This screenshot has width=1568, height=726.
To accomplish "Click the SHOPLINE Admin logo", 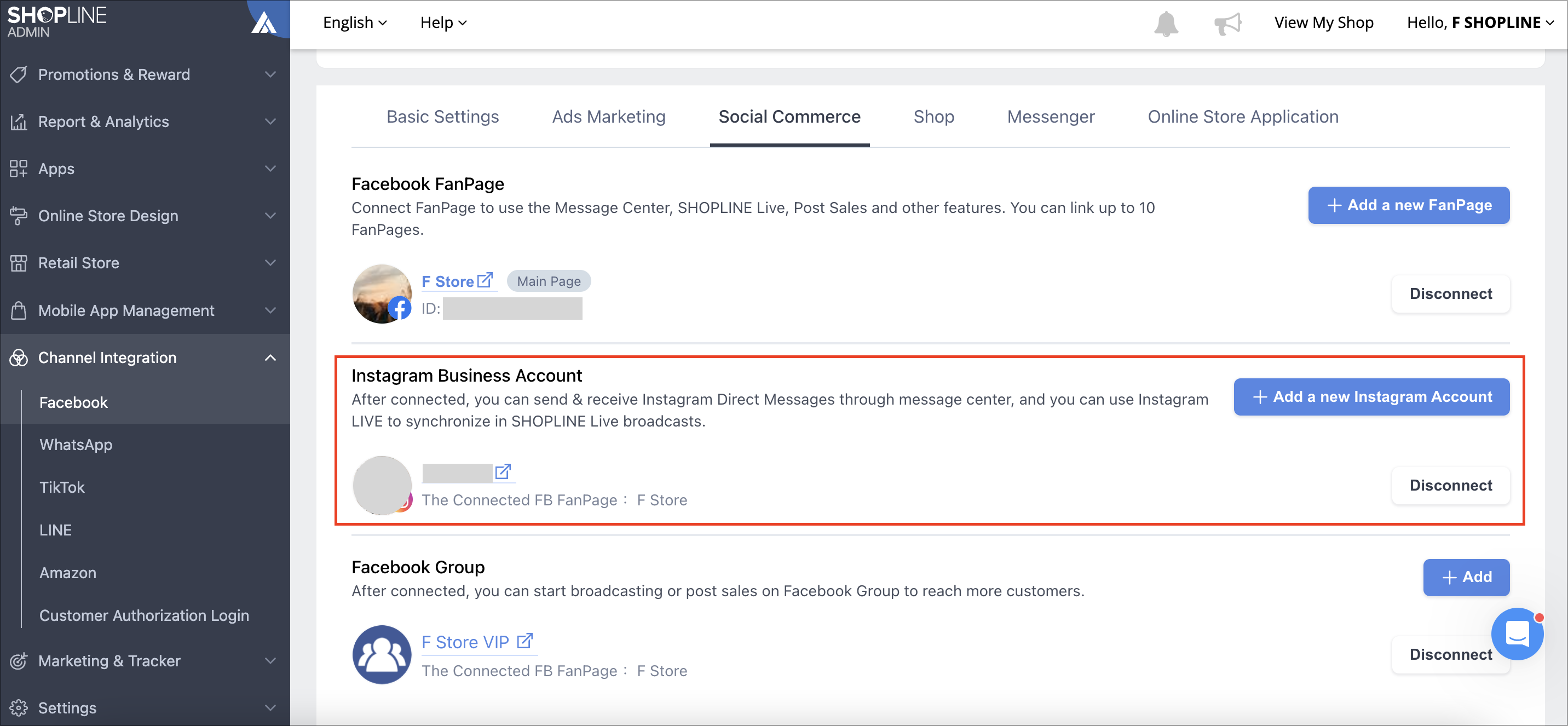I will tap(56, 21).
